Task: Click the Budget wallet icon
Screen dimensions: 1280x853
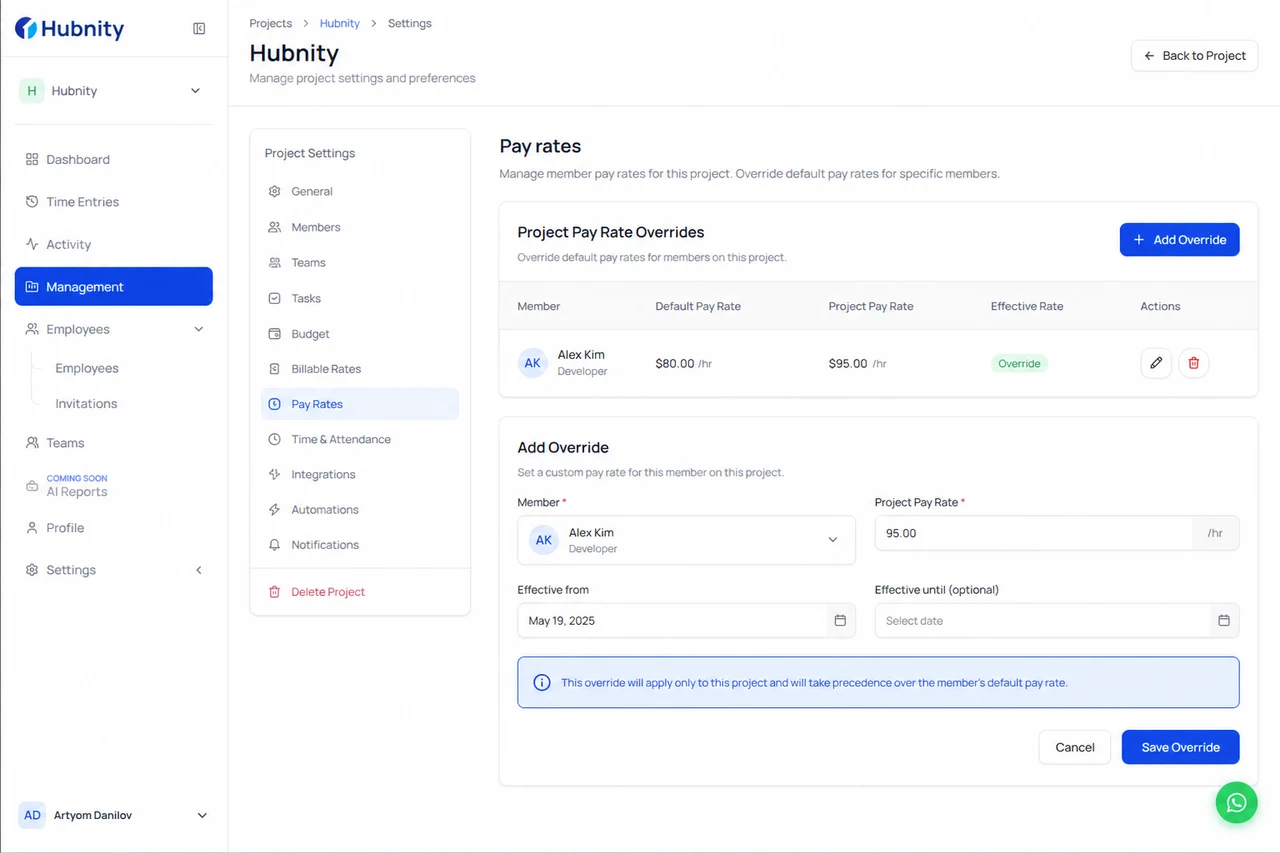Action: [x=274, y=334]
